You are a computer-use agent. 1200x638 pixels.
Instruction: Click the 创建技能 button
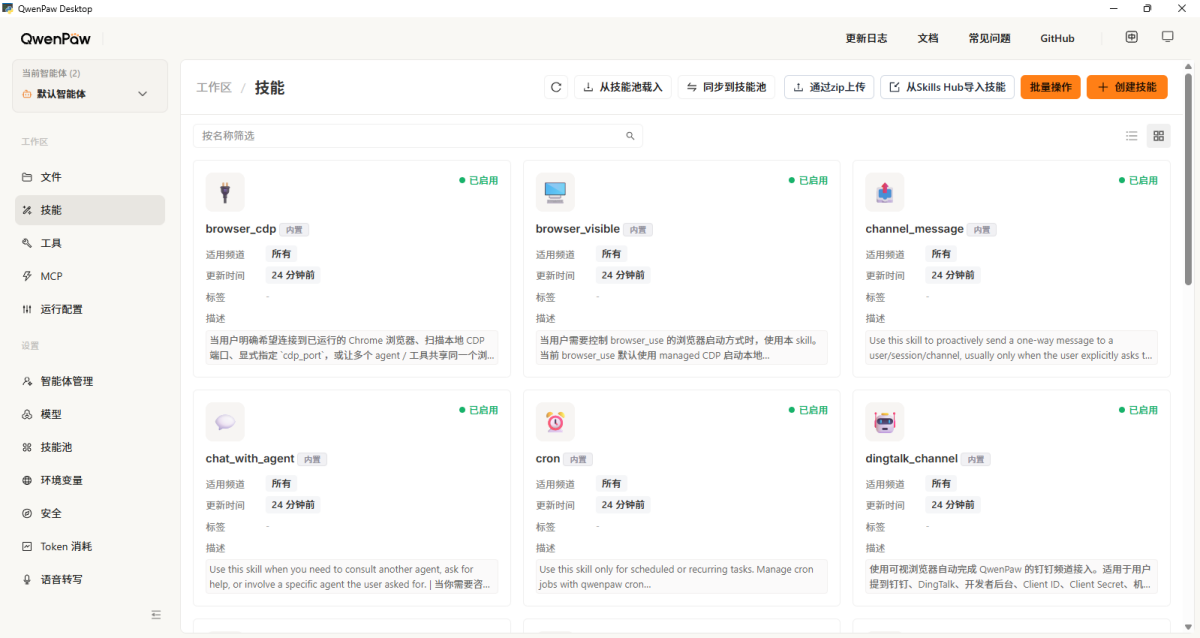coord(1127,87)
